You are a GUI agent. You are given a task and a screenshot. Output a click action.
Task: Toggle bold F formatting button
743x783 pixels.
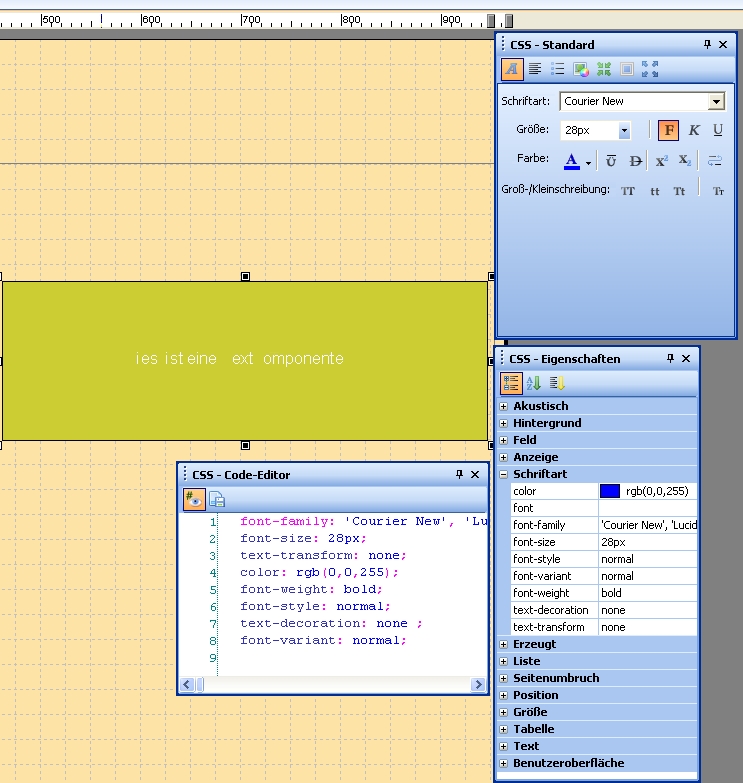click(668, 130)
